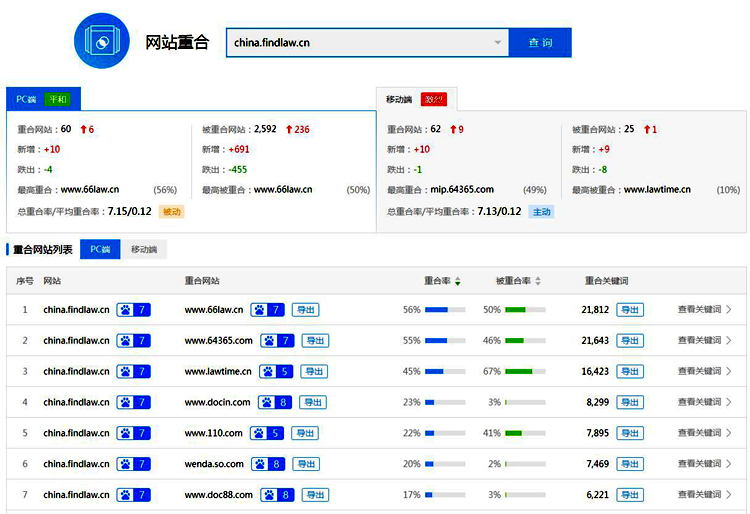
Task: Click Baidu weight badge beside www.doc88.com
Action: [277, 495]
